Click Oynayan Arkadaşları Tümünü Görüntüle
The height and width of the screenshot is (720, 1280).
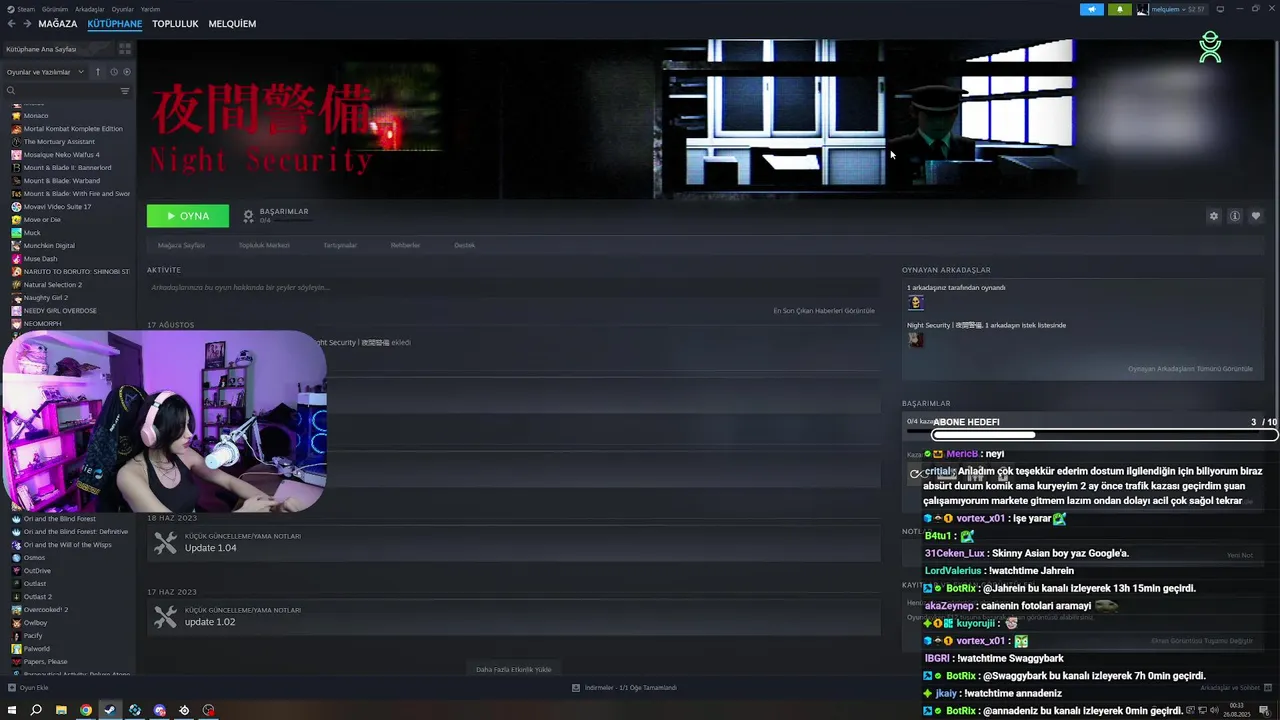point(1190,369)
